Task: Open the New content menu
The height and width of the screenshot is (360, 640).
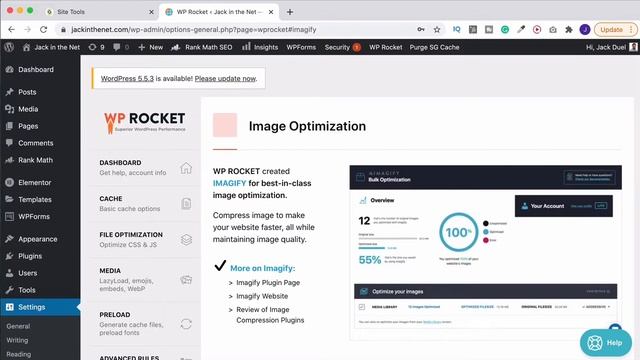Action: point(151,47)
